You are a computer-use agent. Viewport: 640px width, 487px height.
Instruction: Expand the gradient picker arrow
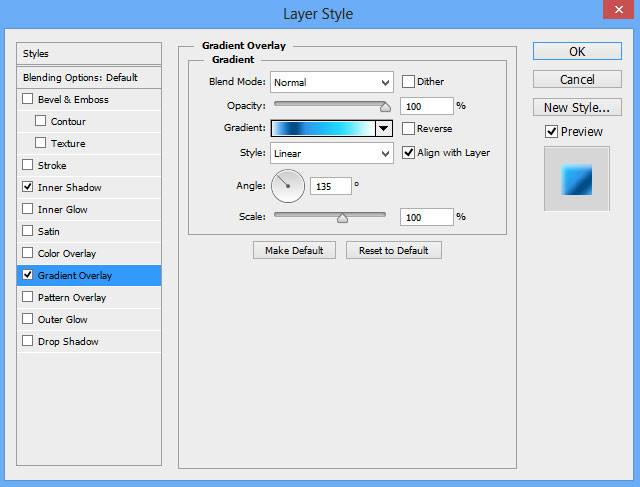(383, 128)
